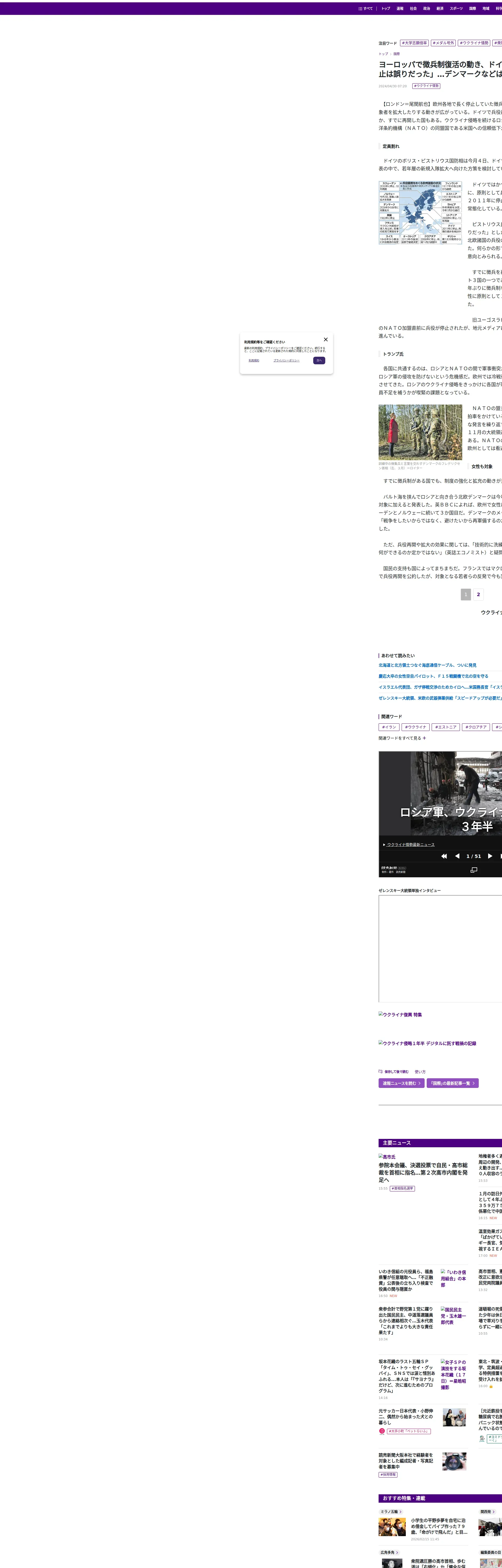
Task: Click the yomiDr. logo icon
Action: [482, 1438]
